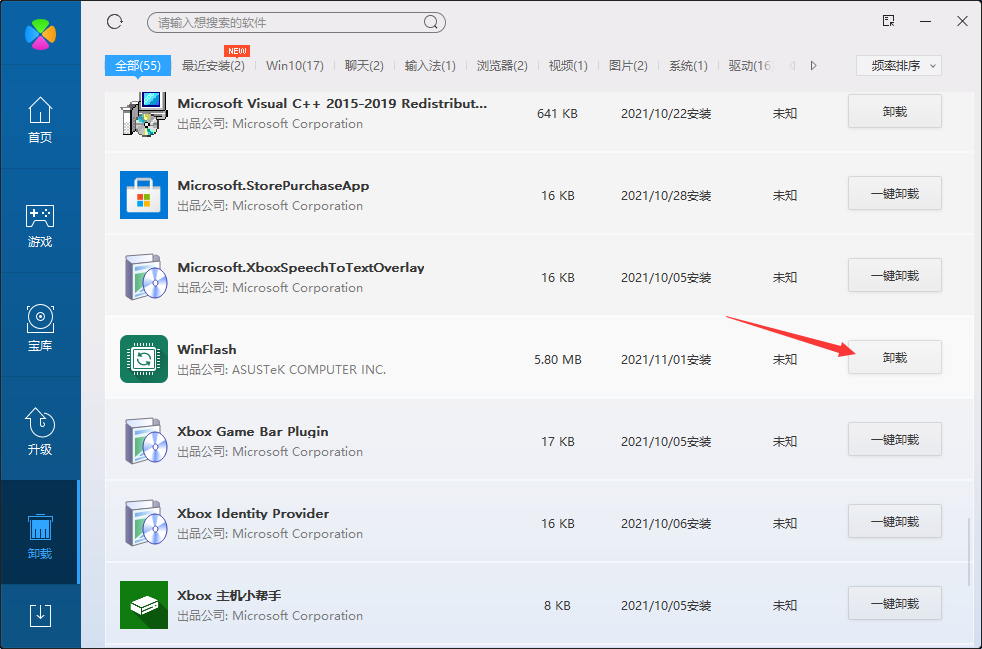The image size is (982, 649).
Task: Click the Microsoft.StorePurchaseApp name
Action: coord(273,185)
